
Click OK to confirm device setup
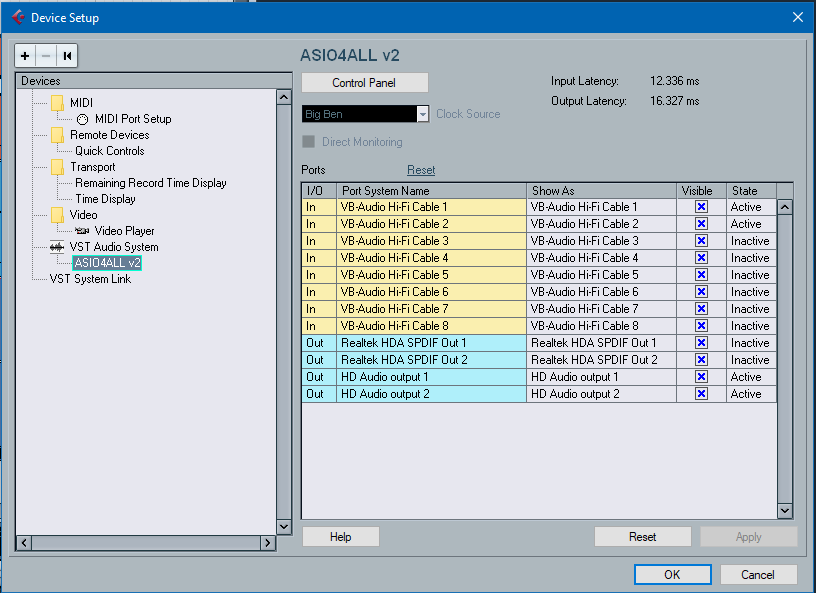[x=672, y=575]
